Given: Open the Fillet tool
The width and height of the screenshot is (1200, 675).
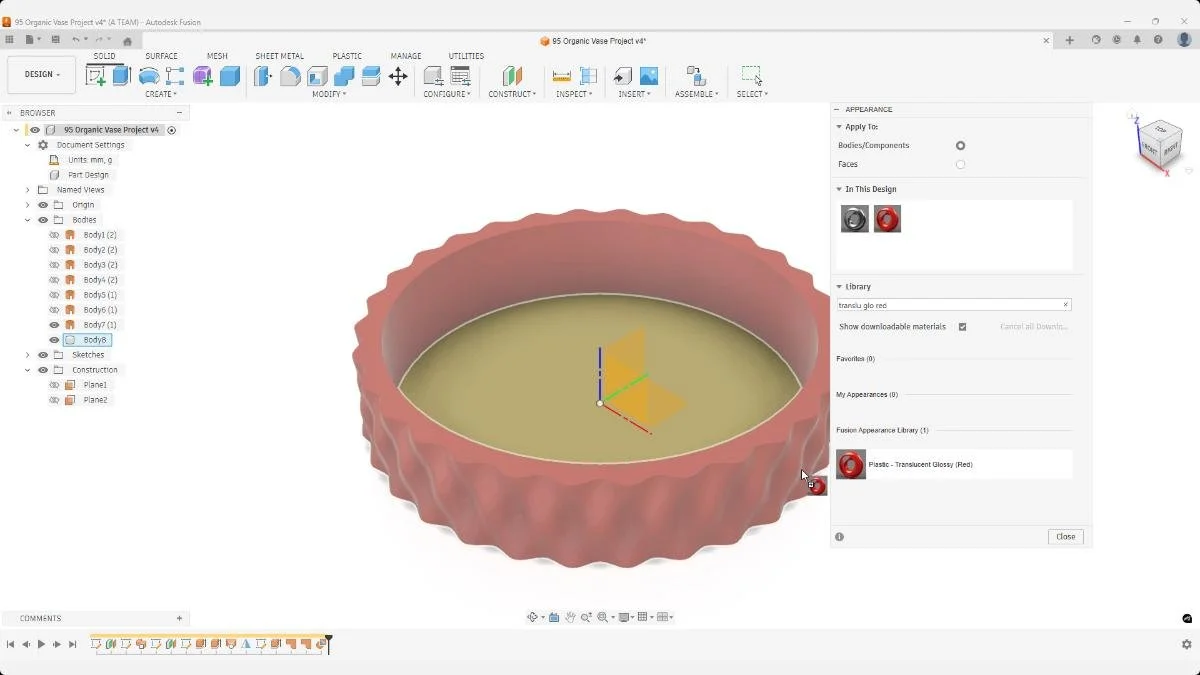Looking at the screenshot, I should (290, 76).
